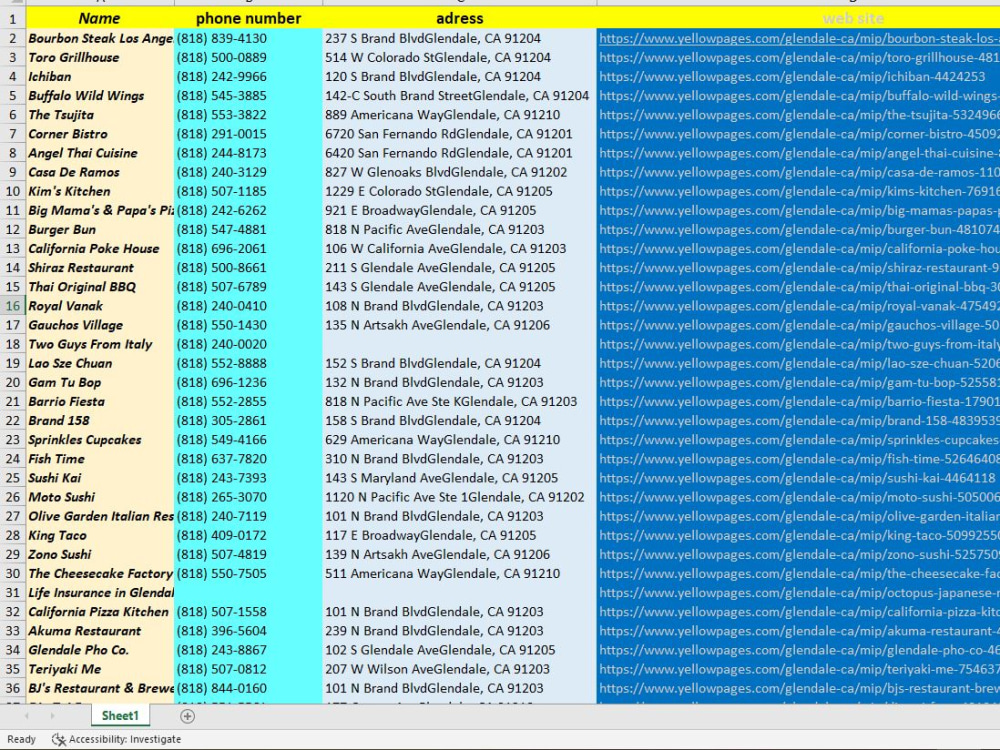The image size is (1000, 750).
Task: Select the Ichiban name cell
Action: (x=99, y=77)
